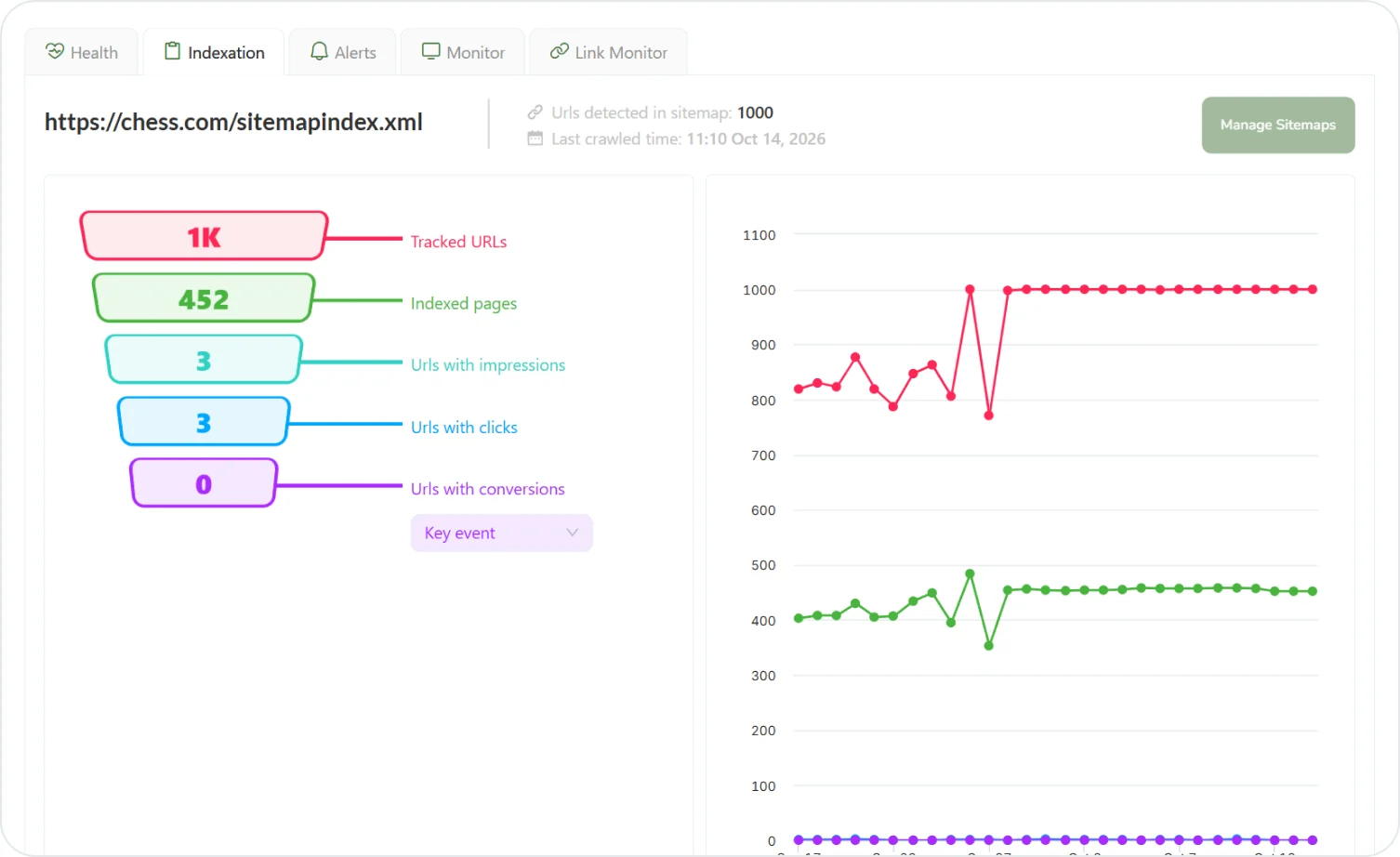The width and height of the screenshot is (1400, 857).
Task: Click the 3 Urls with impressions box
Action: (204, 360)
